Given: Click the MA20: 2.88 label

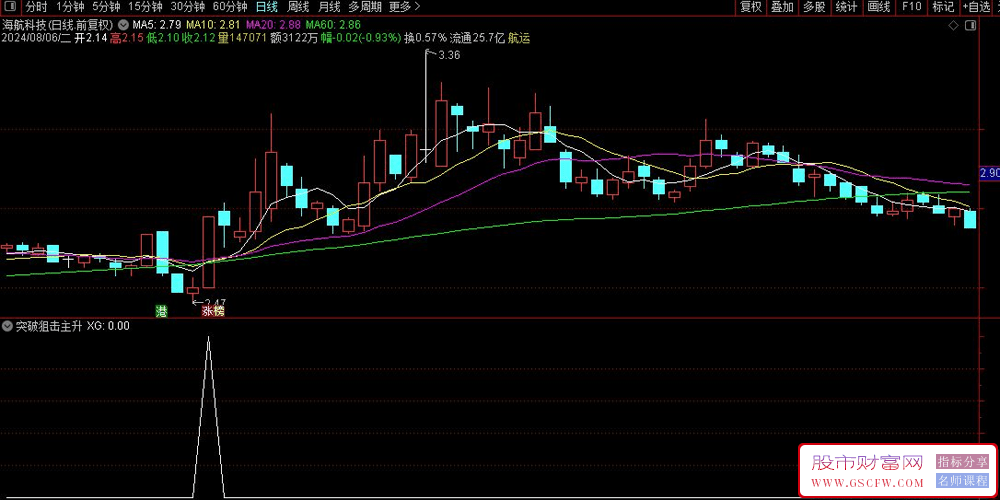Looking at the screenshot, I should coord(272,25).
